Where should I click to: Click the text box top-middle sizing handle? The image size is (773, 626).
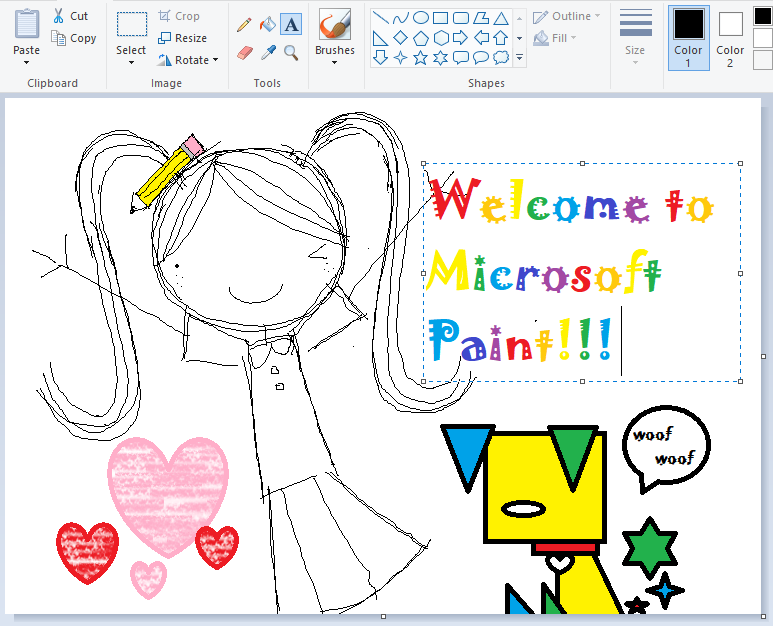pos(582,163)
